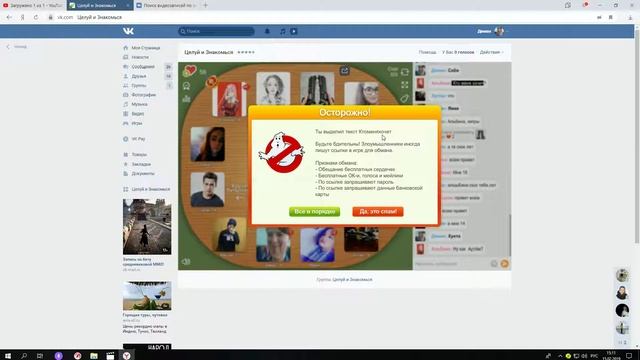
Task: Open Закладки in sidebar
Action: [x=141, y=164]
